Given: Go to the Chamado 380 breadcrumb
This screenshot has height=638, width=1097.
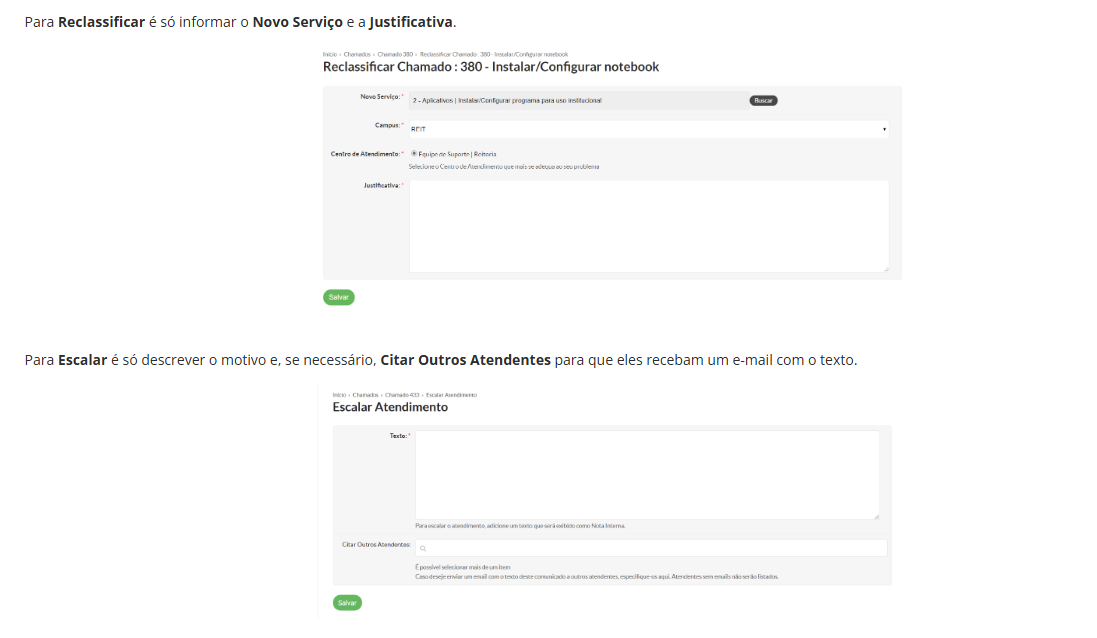Looking at the screenshot, I should point(395,54).
